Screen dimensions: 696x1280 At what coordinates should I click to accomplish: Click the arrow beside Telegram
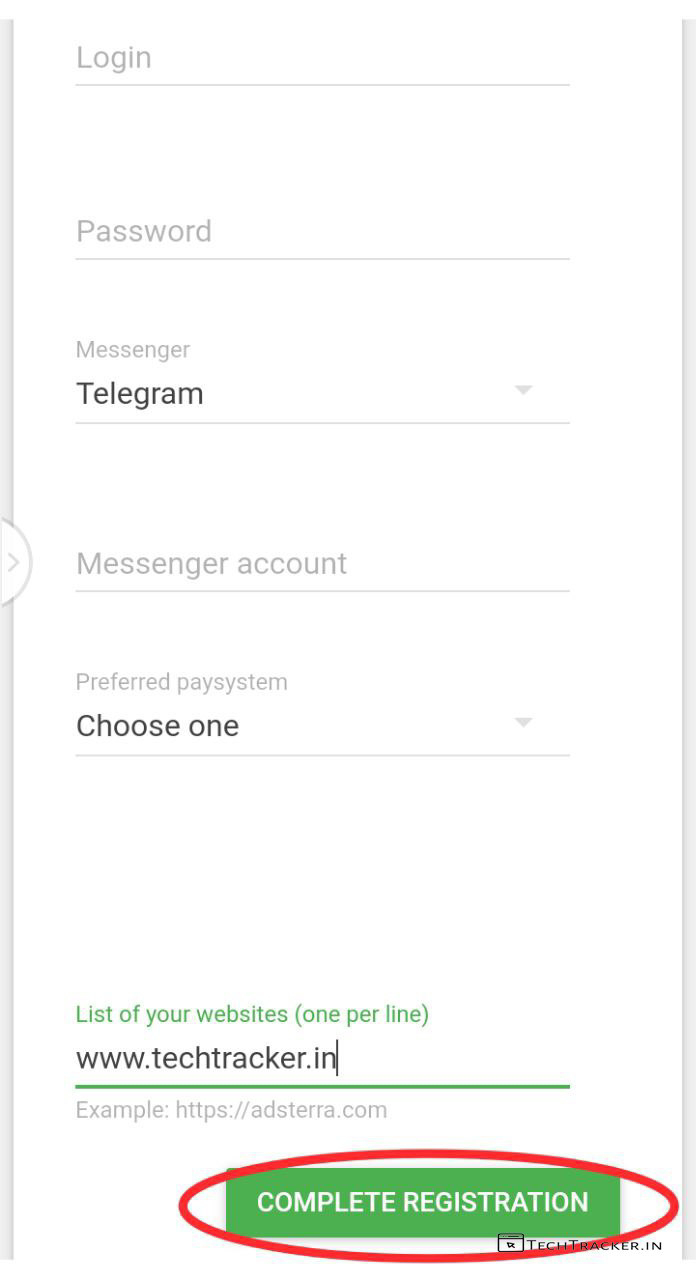(x=523, y=390)
